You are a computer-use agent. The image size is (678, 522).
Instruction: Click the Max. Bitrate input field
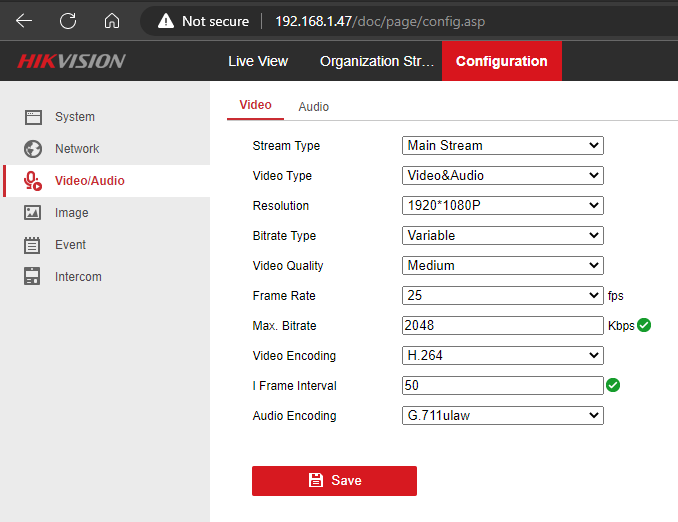(x=502, y=326)
